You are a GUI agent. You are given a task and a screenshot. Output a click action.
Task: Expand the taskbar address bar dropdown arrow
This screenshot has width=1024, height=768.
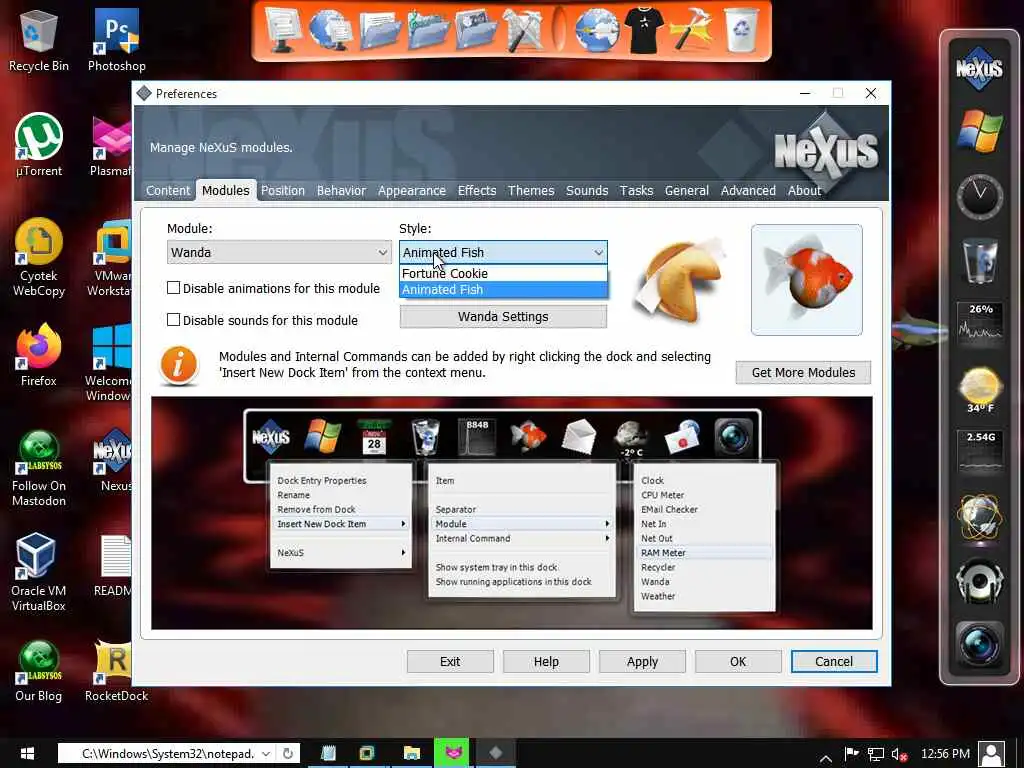[266, 754]
